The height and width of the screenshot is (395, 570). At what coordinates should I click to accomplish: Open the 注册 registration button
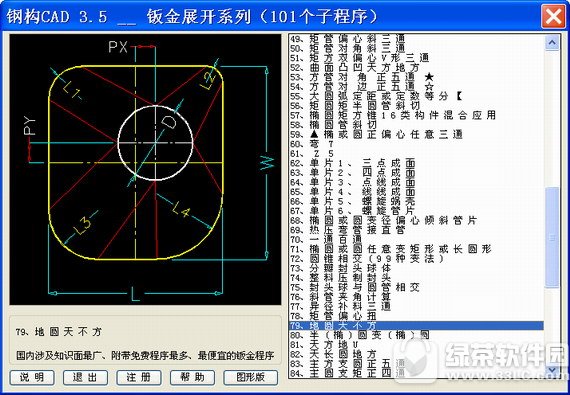pos(139,378)
